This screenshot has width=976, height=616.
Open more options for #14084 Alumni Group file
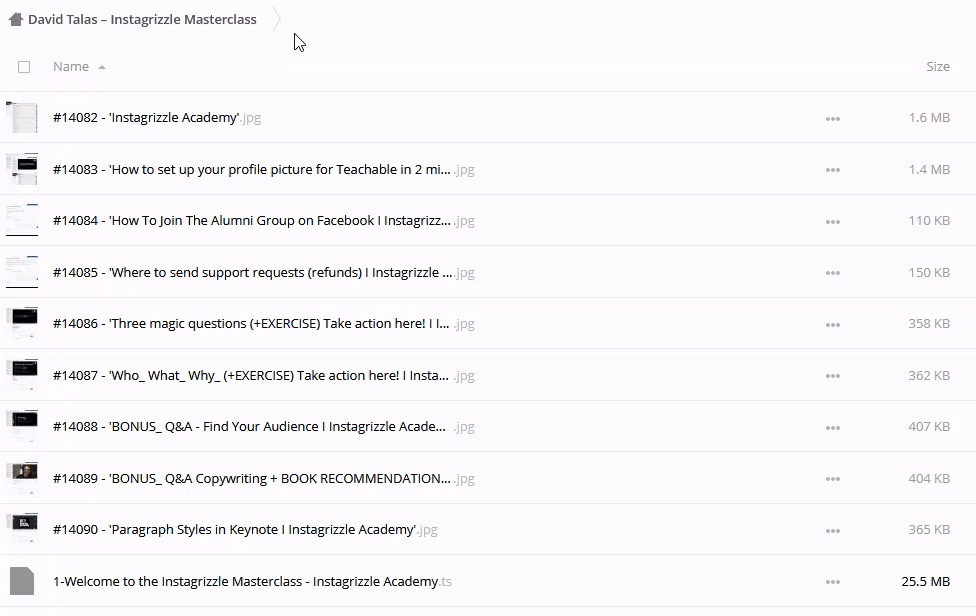pos(832,221)
